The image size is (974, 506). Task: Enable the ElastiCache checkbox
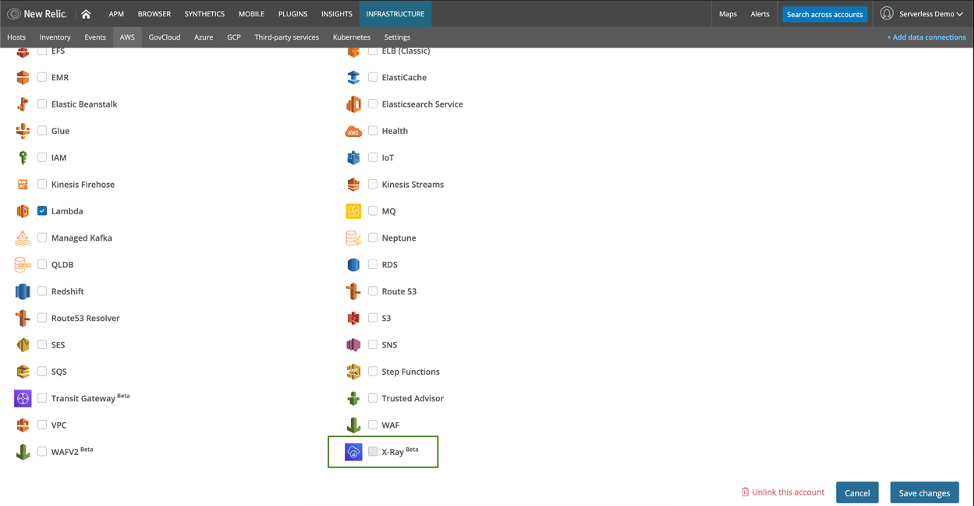[x=373, y=77]
